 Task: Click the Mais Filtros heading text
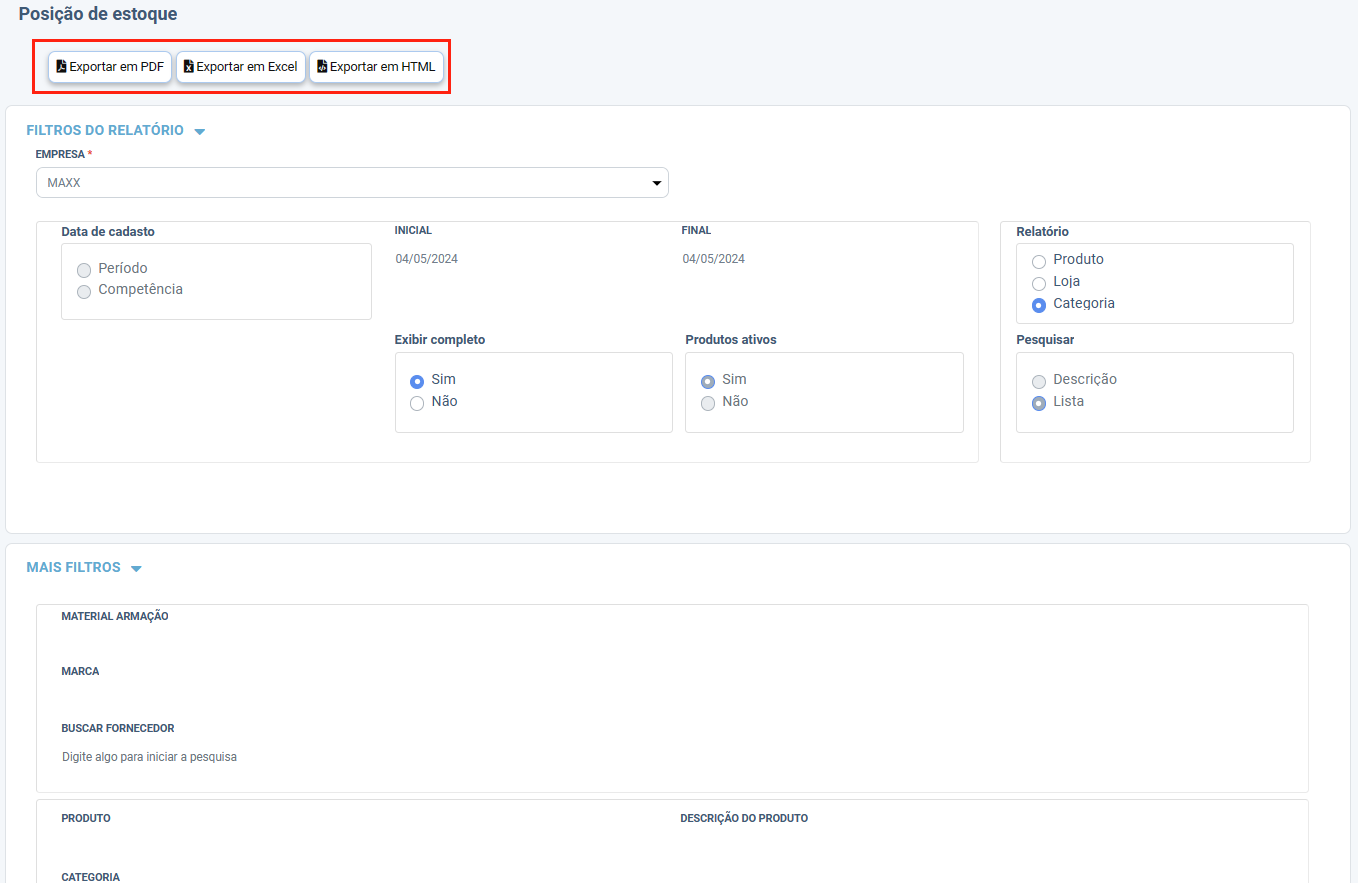73,567
